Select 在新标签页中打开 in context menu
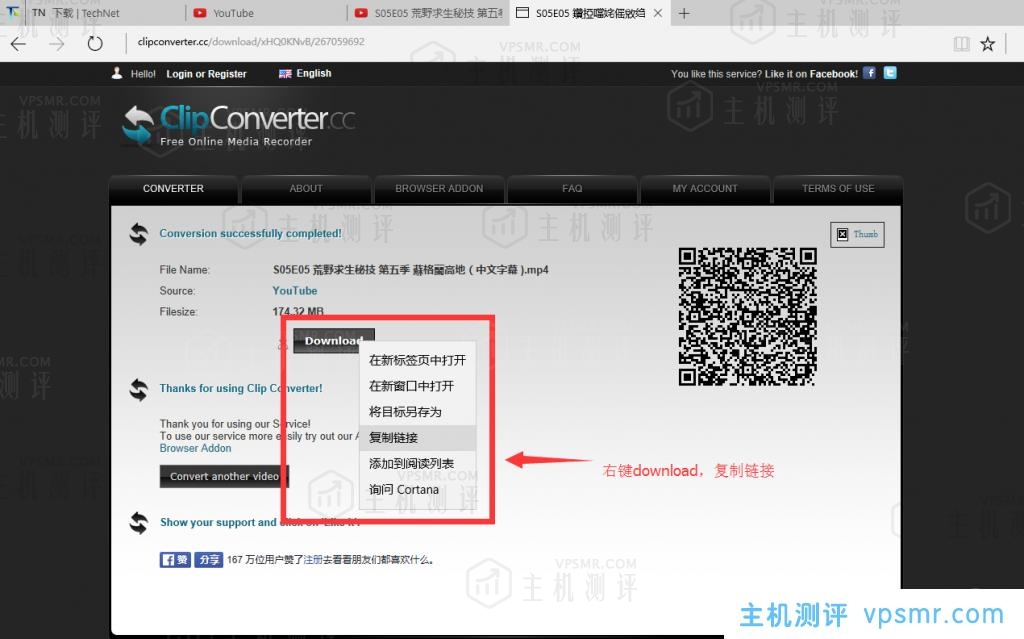Screen dimensions: 1024x639 (417, 360)
